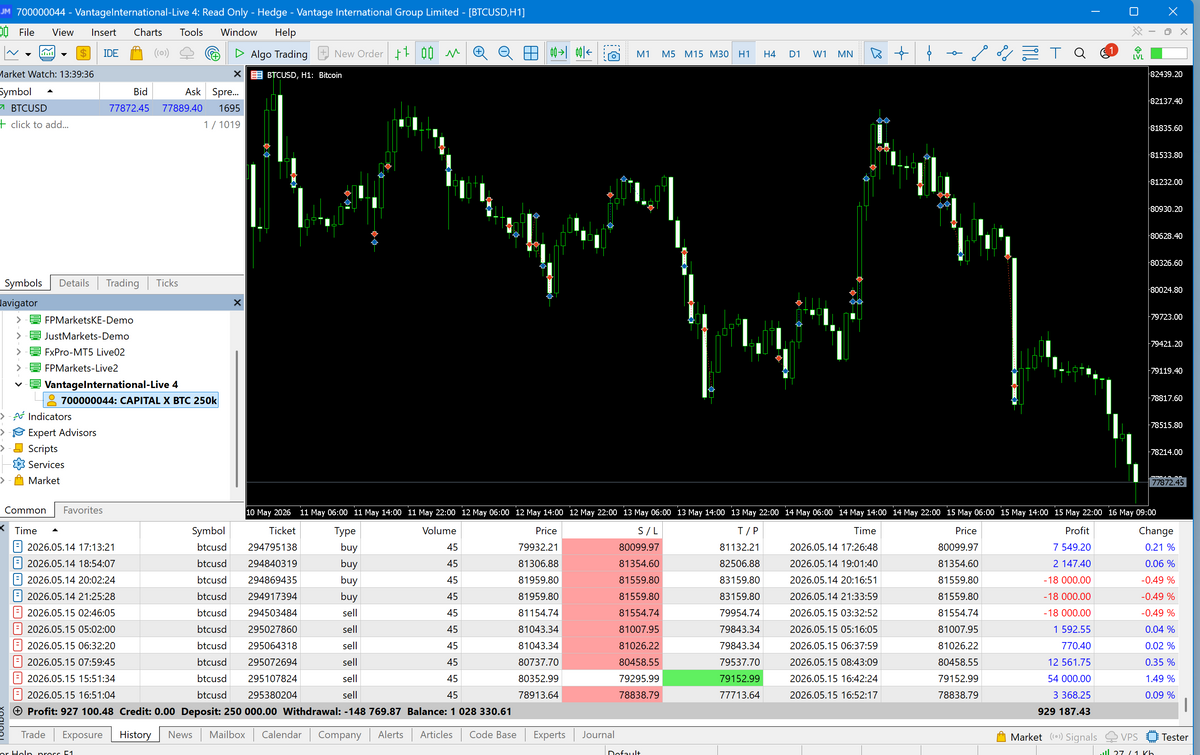
Task: Expand JustMarkets-Demo in Navigator
Action: coord(19,336)
